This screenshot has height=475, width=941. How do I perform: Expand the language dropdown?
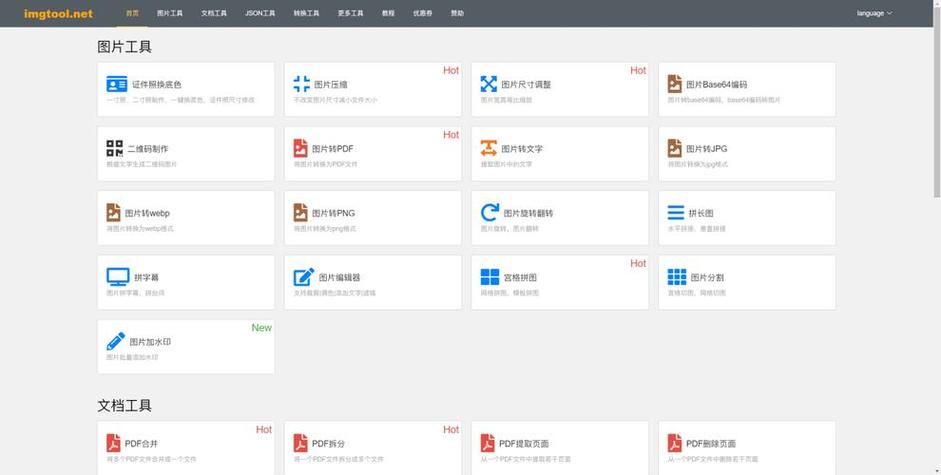(874, 13)
